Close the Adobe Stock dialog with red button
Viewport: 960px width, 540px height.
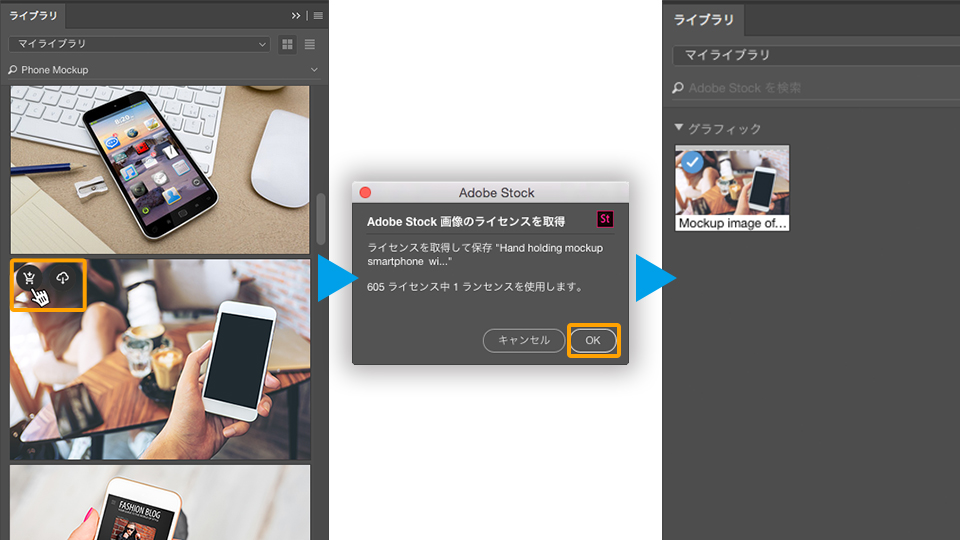click(x=366, y=193)
